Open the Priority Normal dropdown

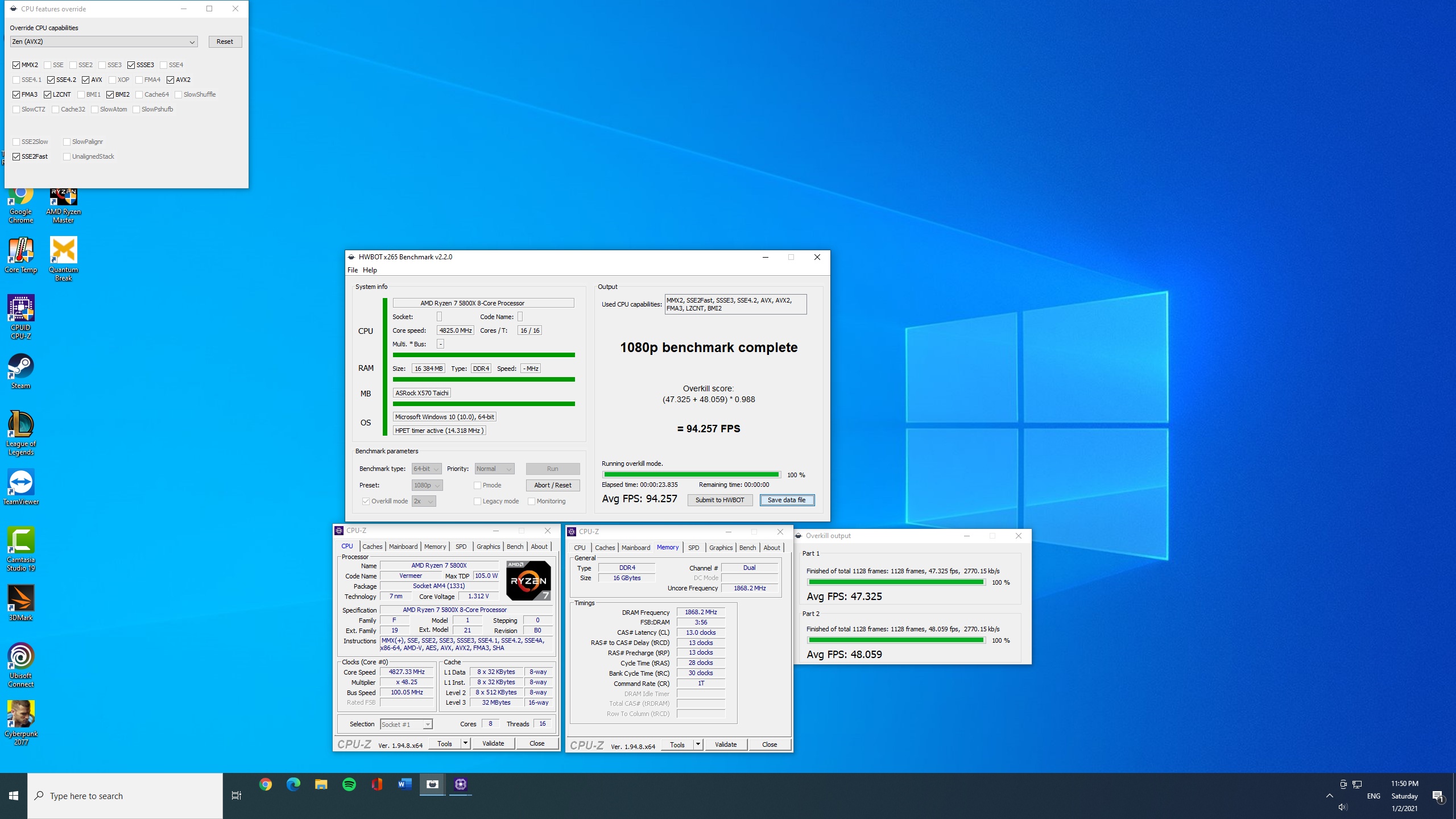pos(495,469)
